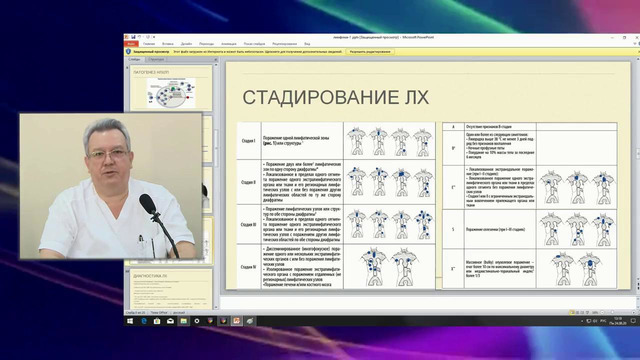Open the Вид ribbon tab

click(307, 44)
